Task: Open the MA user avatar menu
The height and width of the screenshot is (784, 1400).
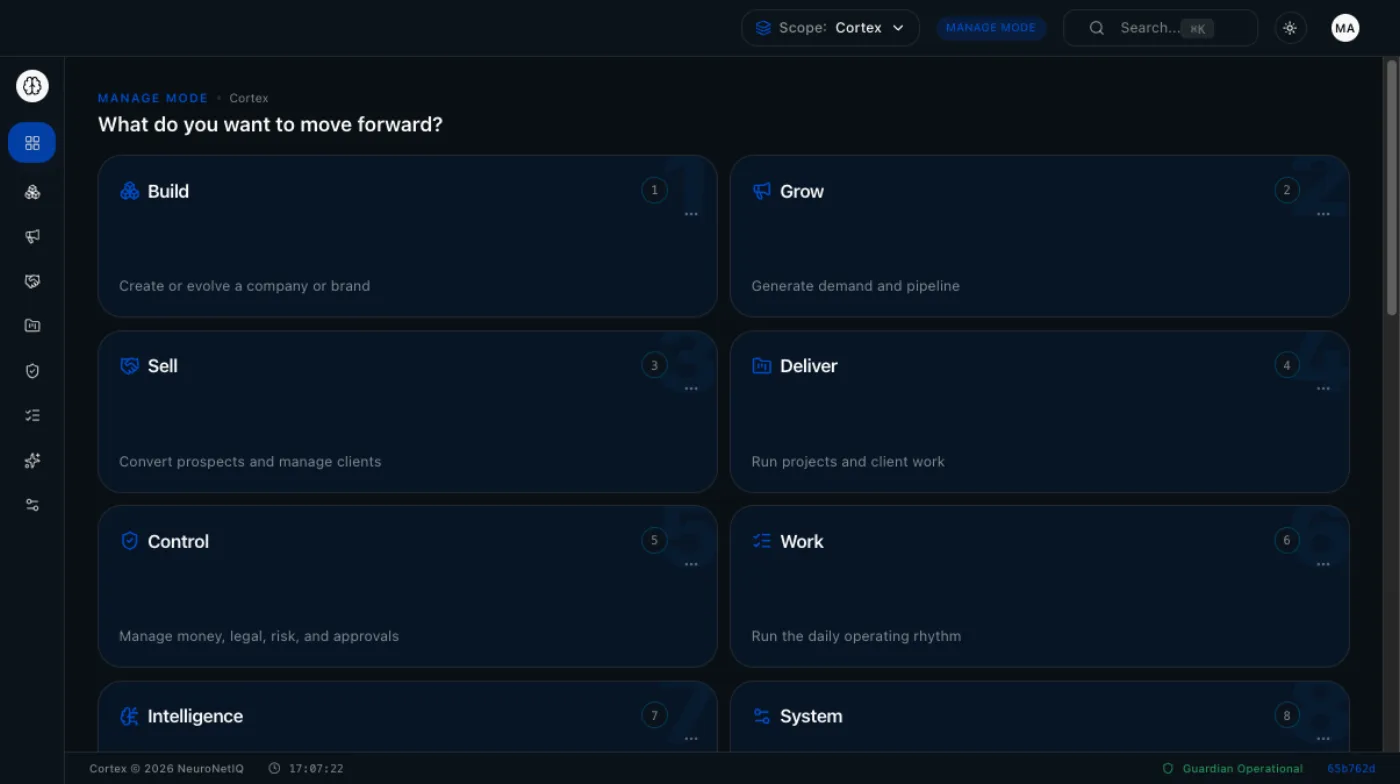Action: pos(1345,28)
